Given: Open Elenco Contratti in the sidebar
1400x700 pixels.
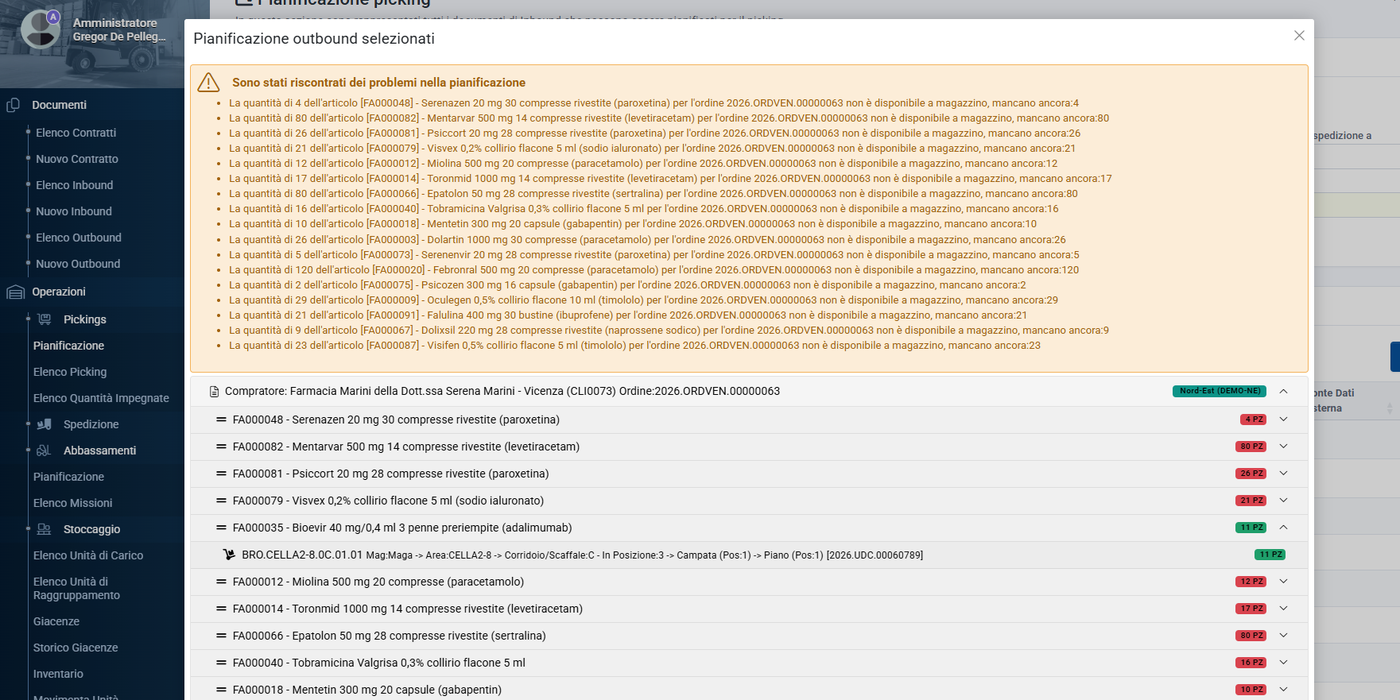Looking at the screenshot, I should [76, 133].
